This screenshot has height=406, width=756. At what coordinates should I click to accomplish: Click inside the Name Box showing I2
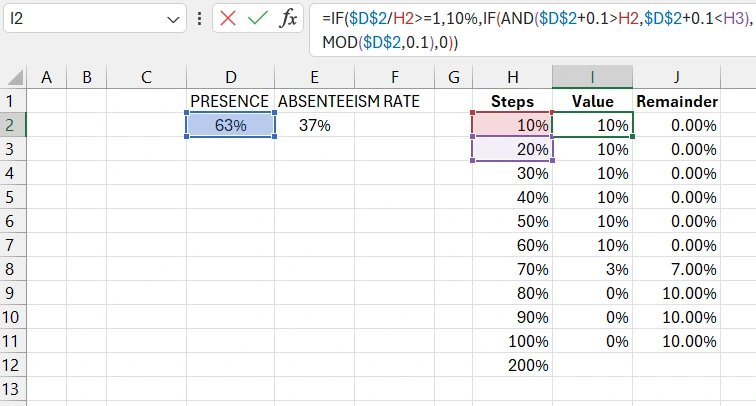(80, 18)
